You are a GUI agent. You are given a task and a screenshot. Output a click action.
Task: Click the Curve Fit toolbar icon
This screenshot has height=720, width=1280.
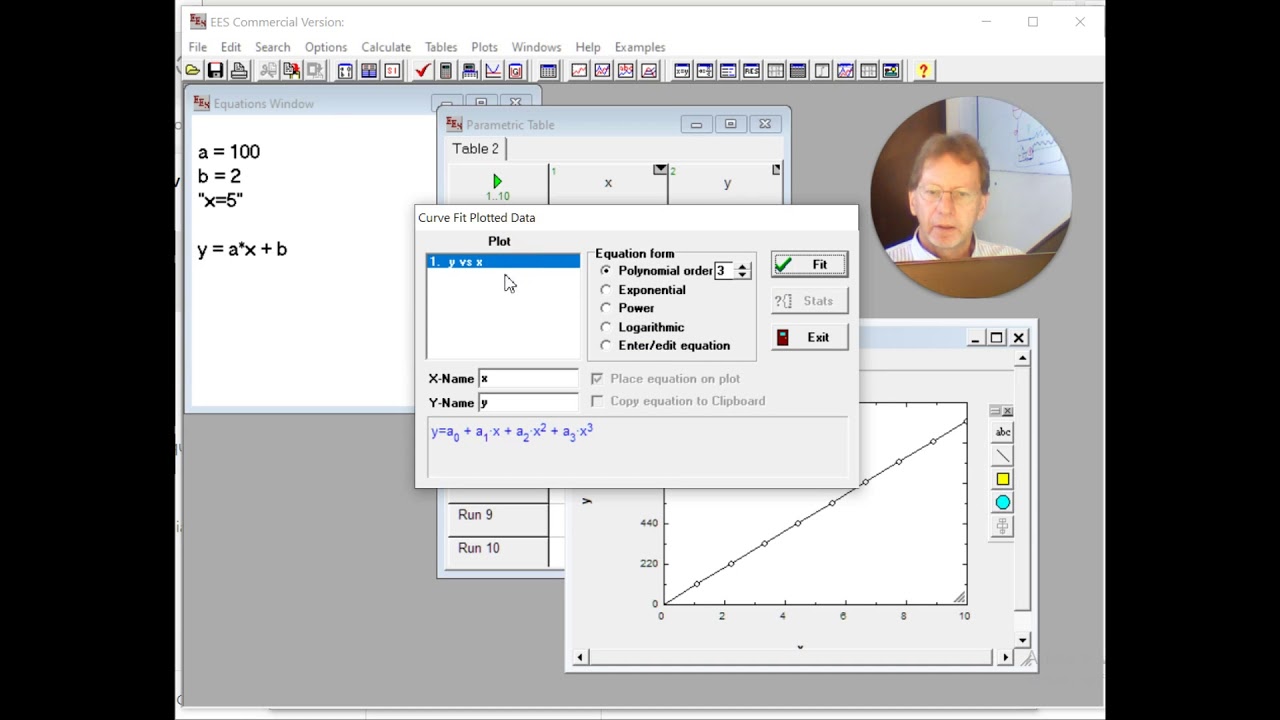pyautogui.click(x=649, y=71)
